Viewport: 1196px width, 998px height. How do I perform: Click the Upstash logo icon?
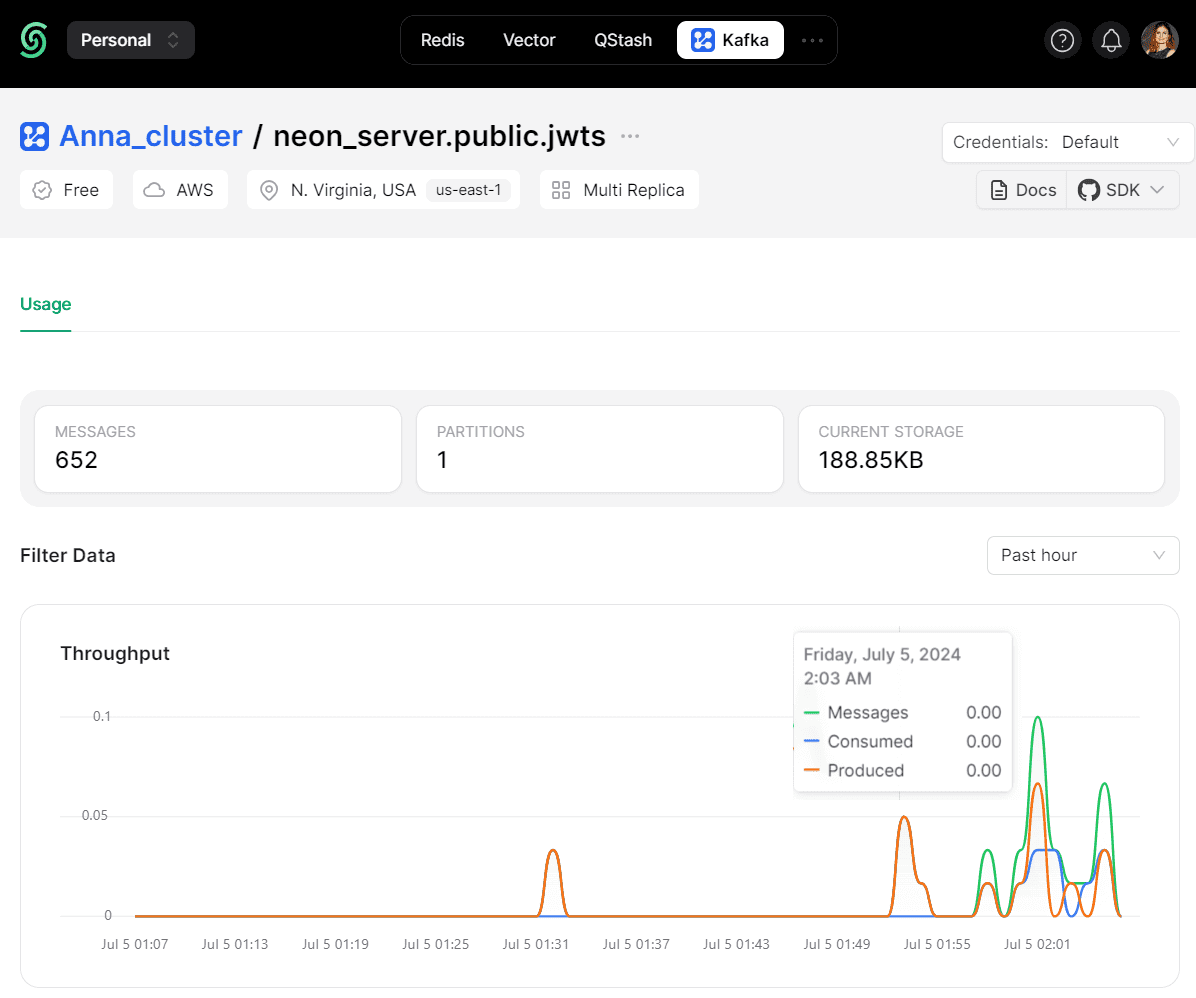[x=34, y=40]
